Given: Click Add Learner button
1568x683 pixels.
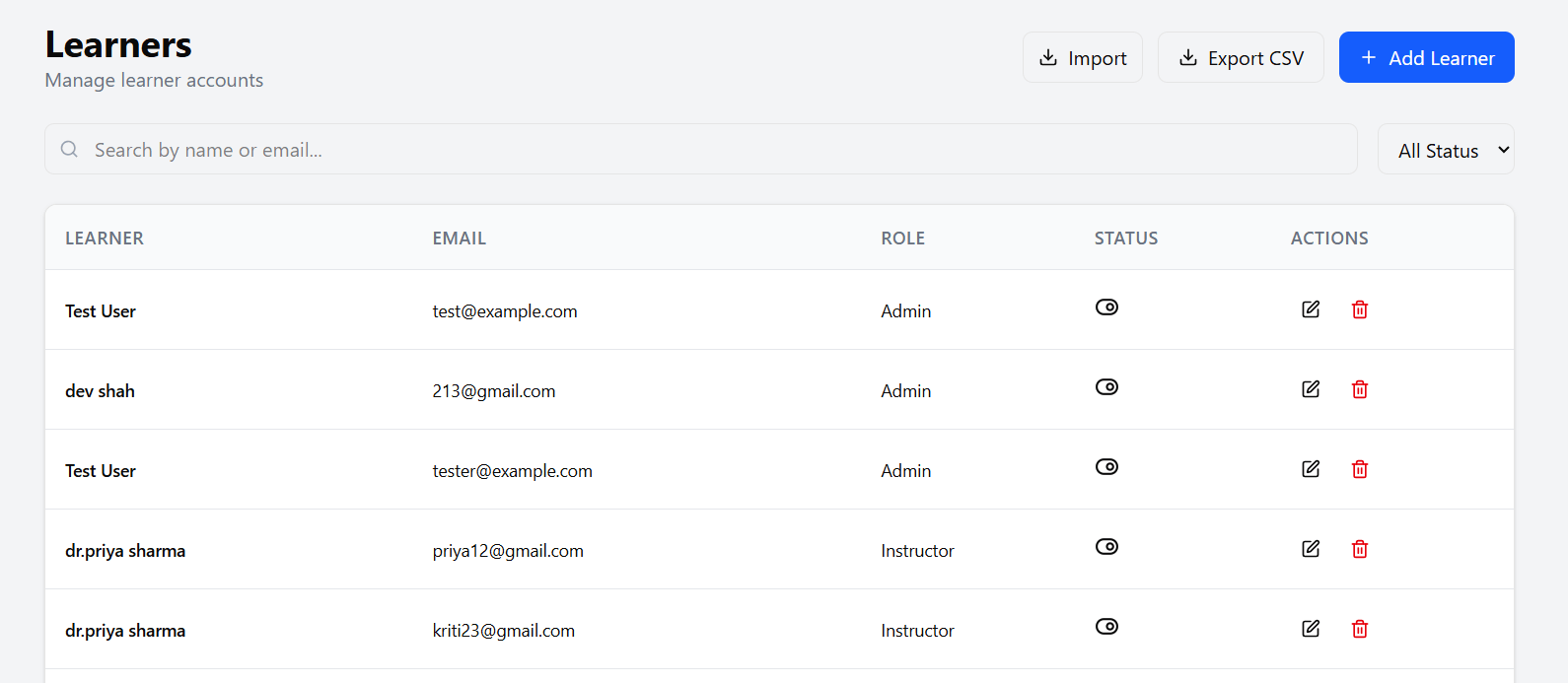Looking at the screenshot, I should [1427, 57].
